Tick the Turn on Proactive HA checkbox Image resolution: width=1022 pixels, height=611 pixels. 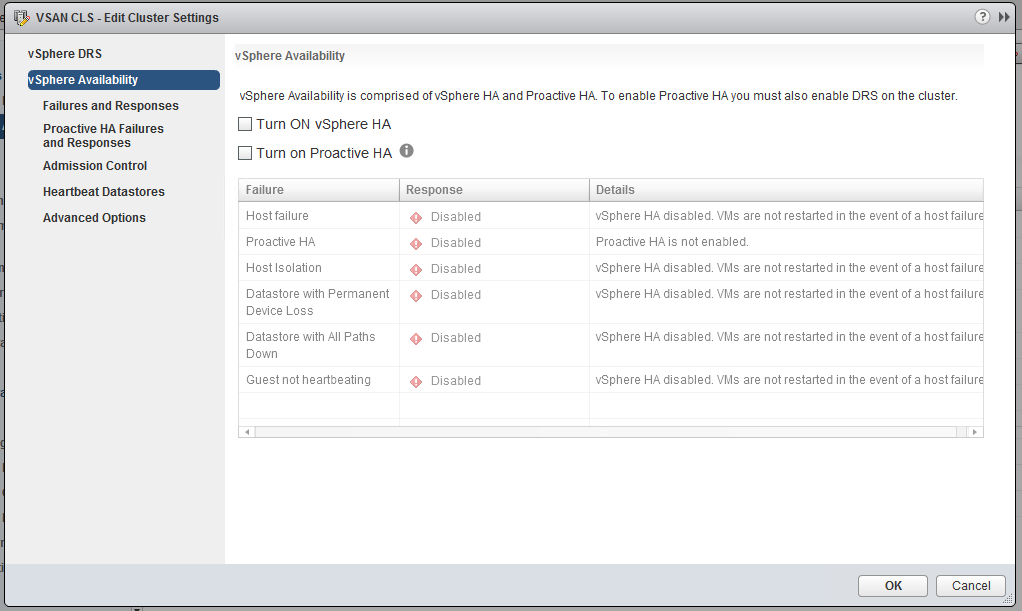tap(245, 153)
